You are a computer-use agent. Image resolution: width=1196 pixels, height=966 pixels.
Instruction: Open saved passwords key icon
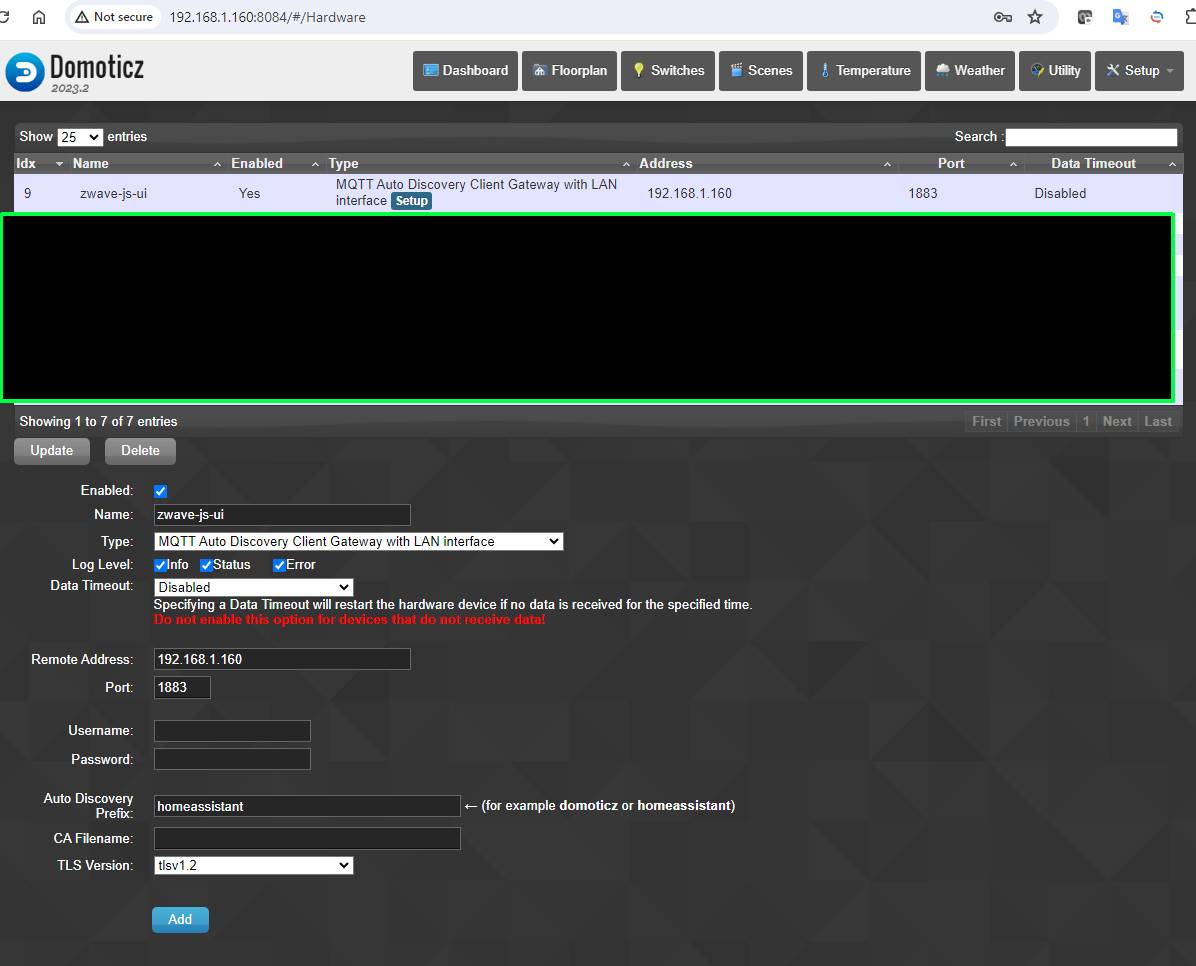[x=1003, y=17]
